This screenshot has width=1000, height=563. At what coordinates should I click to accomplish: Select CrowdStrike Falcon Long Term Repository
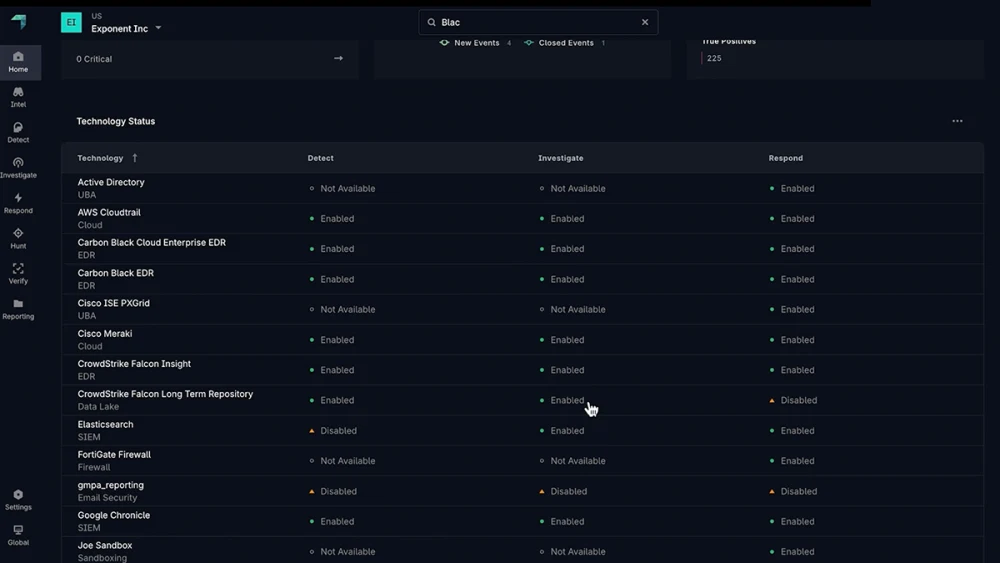click(x=522, y=400)
